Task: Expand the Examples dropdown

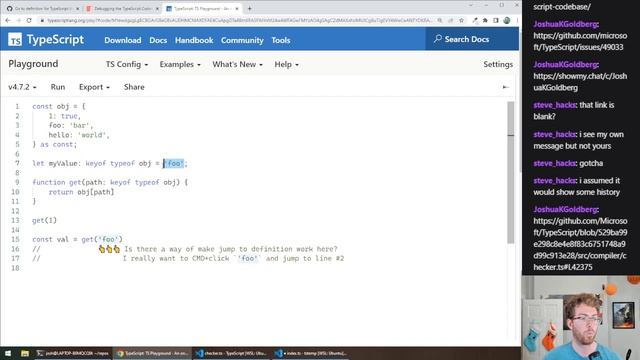Action: click(180, 64)
